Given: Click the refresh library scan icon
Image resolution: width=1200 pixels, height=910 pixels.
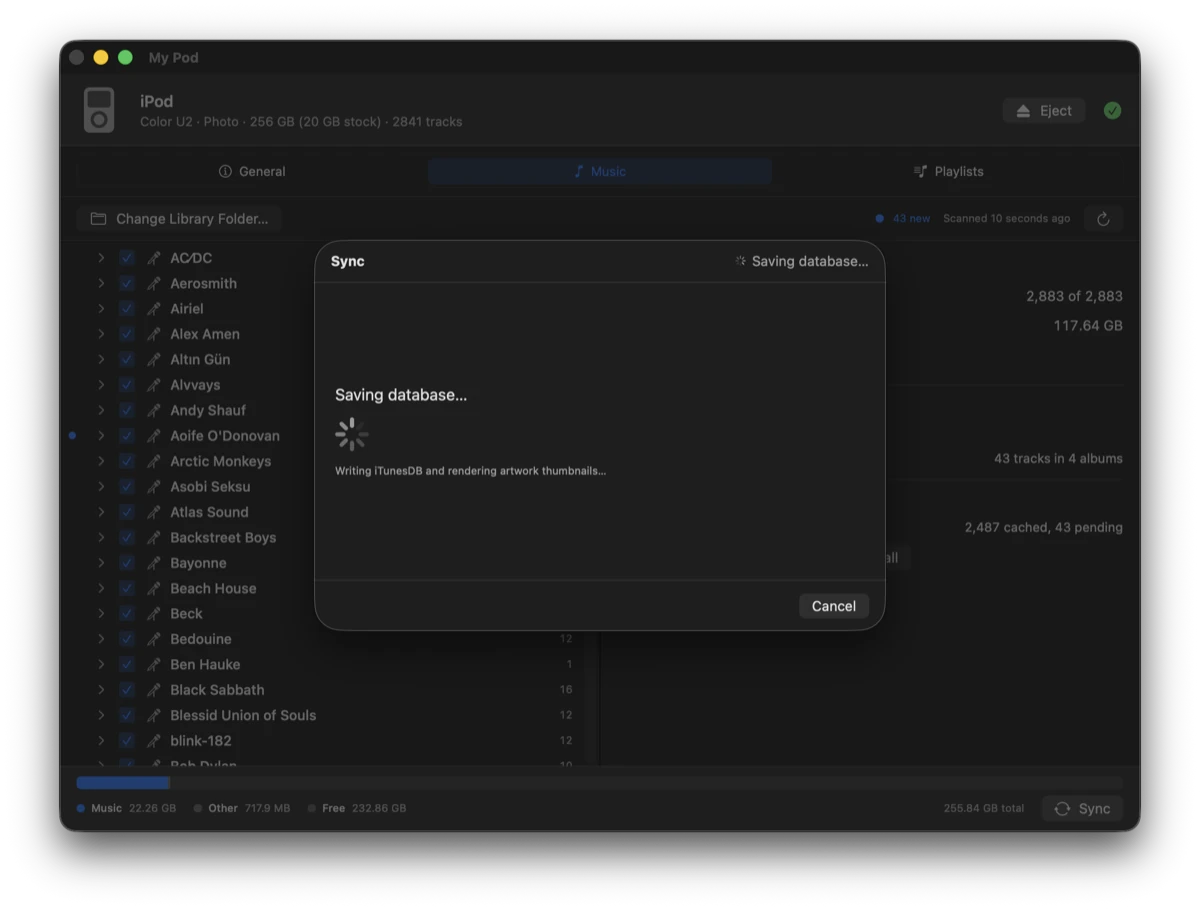Looking at the screenshot, I should [x=1103, y=219].
